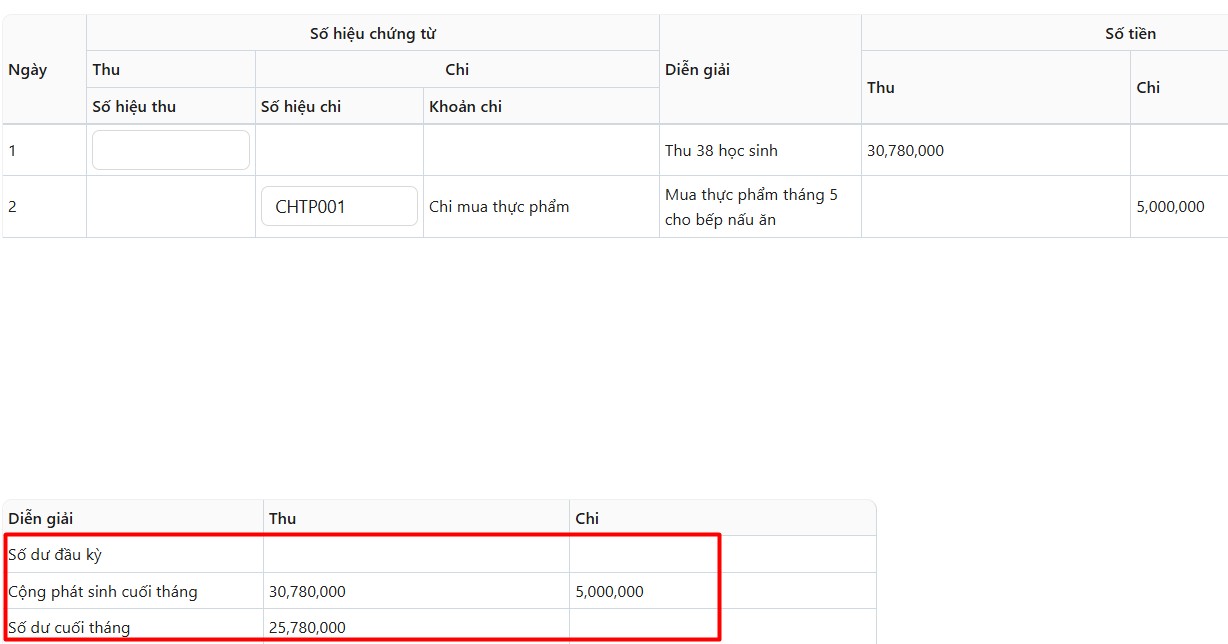Select the 'Chi mua thực phẩm' expense cell
This screenshot has height=644, width=1228.
pyautogui.click(x=499, y=207)
